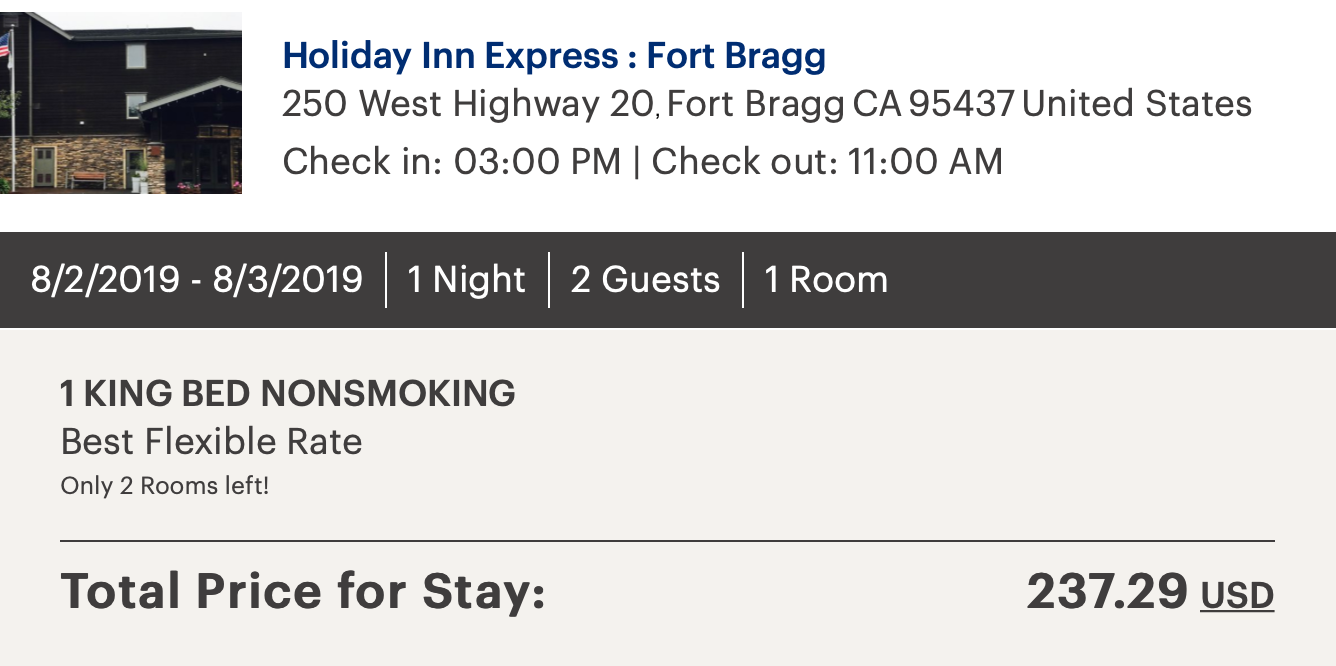This screenshot has width=1336, height=666.
Task: Click the 1 Night stay segment
Action: [466, 279]
